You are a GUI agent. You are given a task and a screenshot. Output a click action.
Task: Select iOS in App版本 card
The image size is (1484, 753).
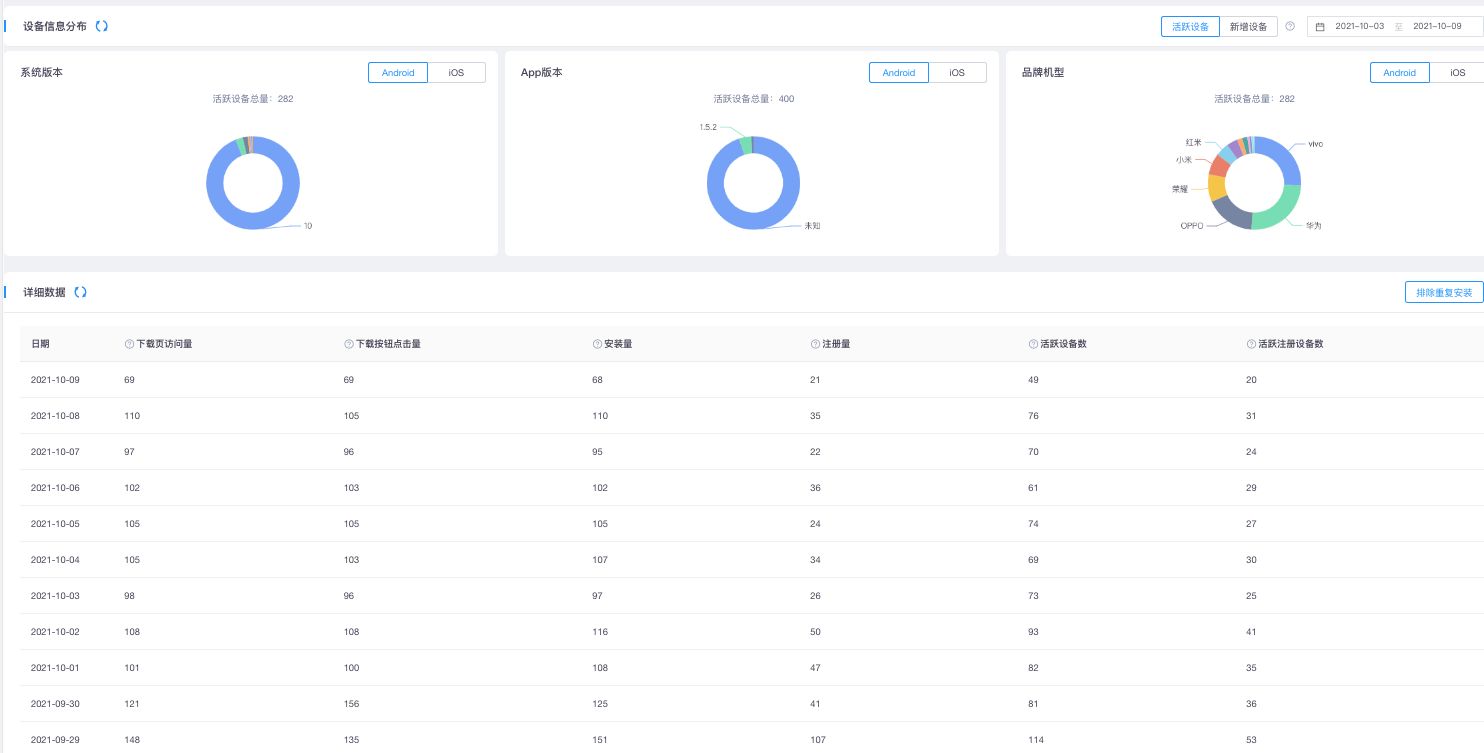(957, 72)
